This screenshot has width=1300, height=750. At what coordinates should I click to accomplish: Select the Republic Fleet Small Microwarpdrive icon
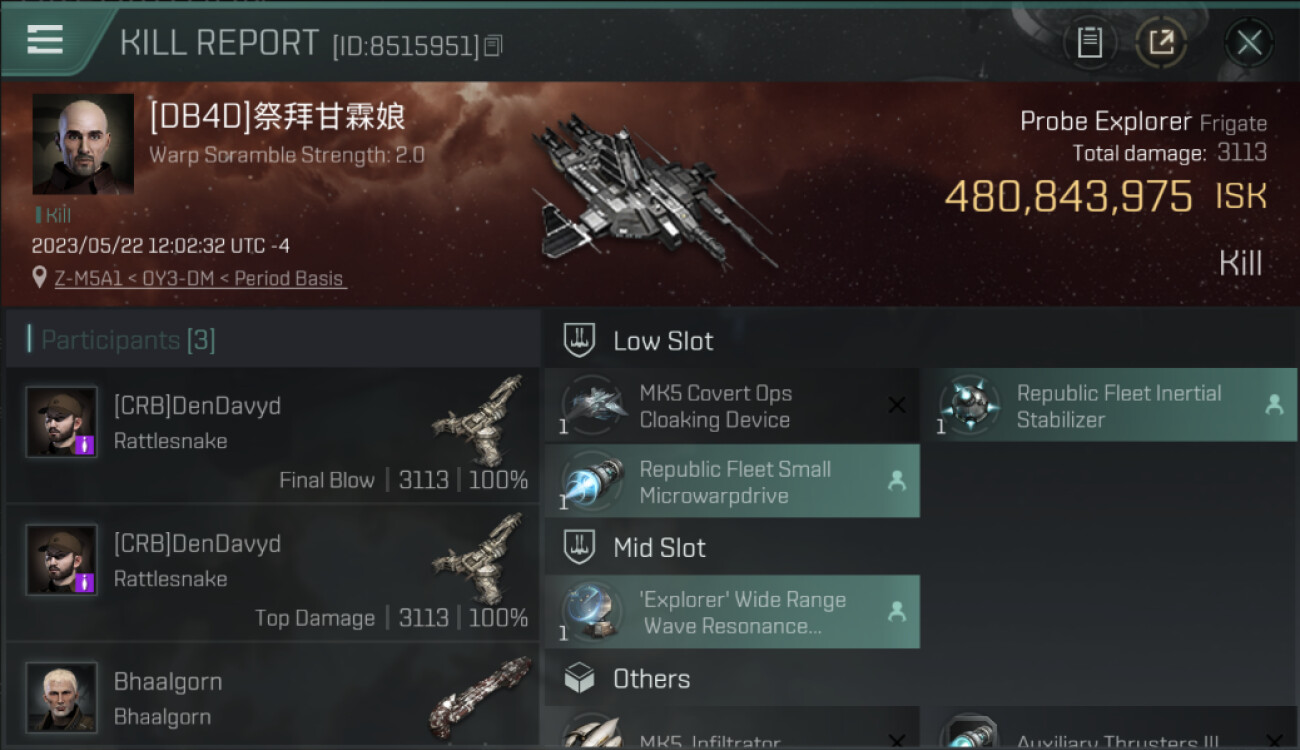coord(594,482)
